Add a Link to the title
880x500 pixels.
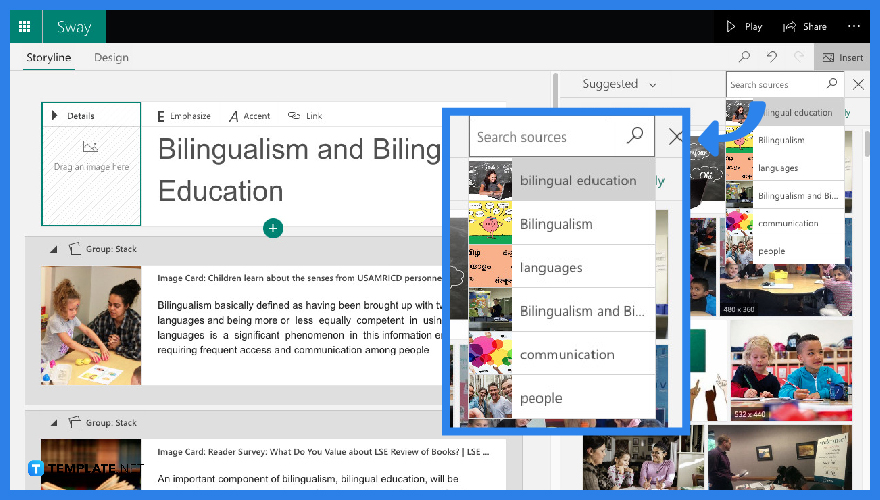(305, 116)
